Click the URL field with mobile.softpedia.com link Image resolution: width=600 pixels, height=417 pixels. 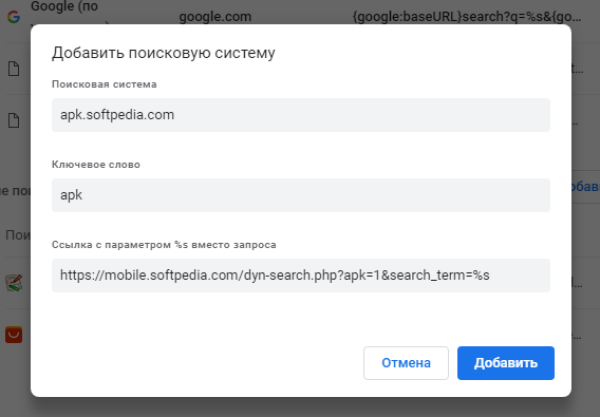[x=300, y=275]
